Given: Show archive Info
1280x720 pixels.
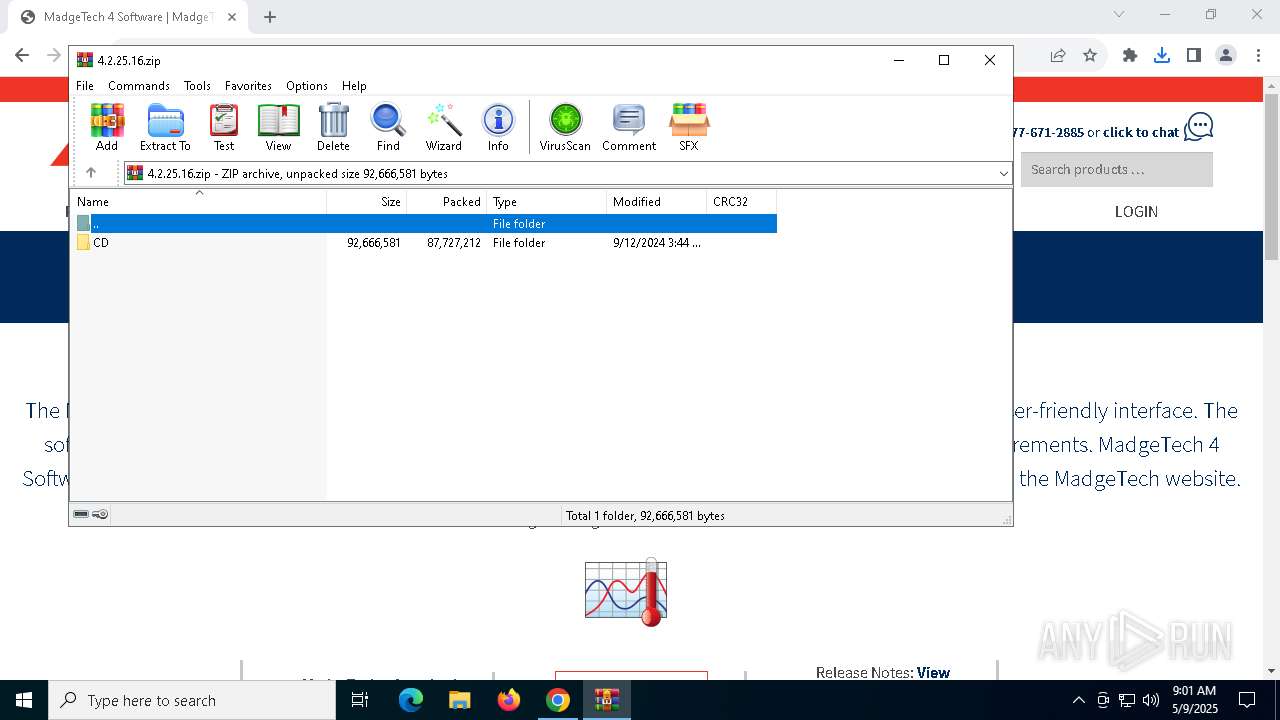Looking at the screenshot, I should coord(498,127).
